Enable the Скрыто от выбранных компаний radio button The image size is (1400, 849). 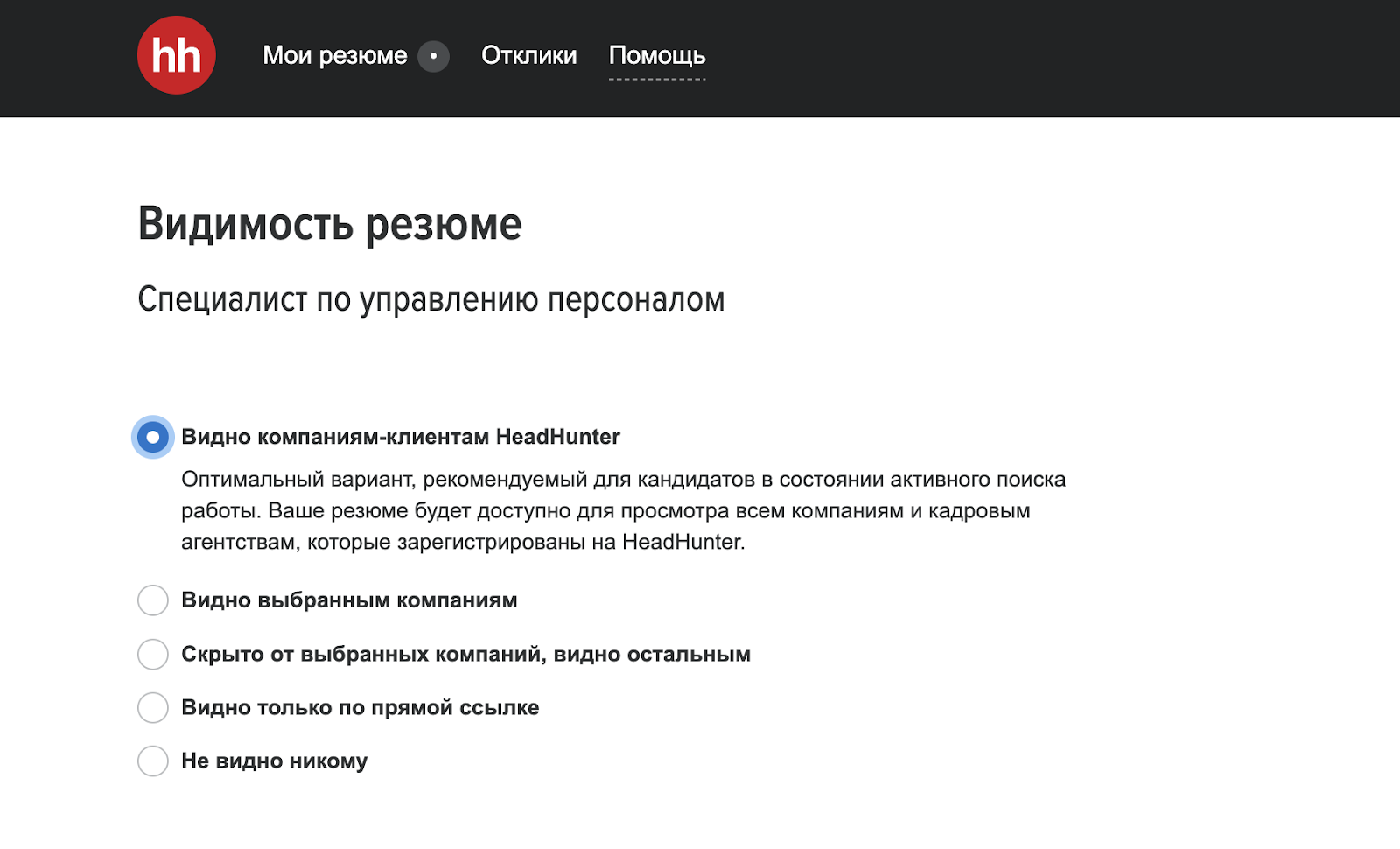click(153, 655)
